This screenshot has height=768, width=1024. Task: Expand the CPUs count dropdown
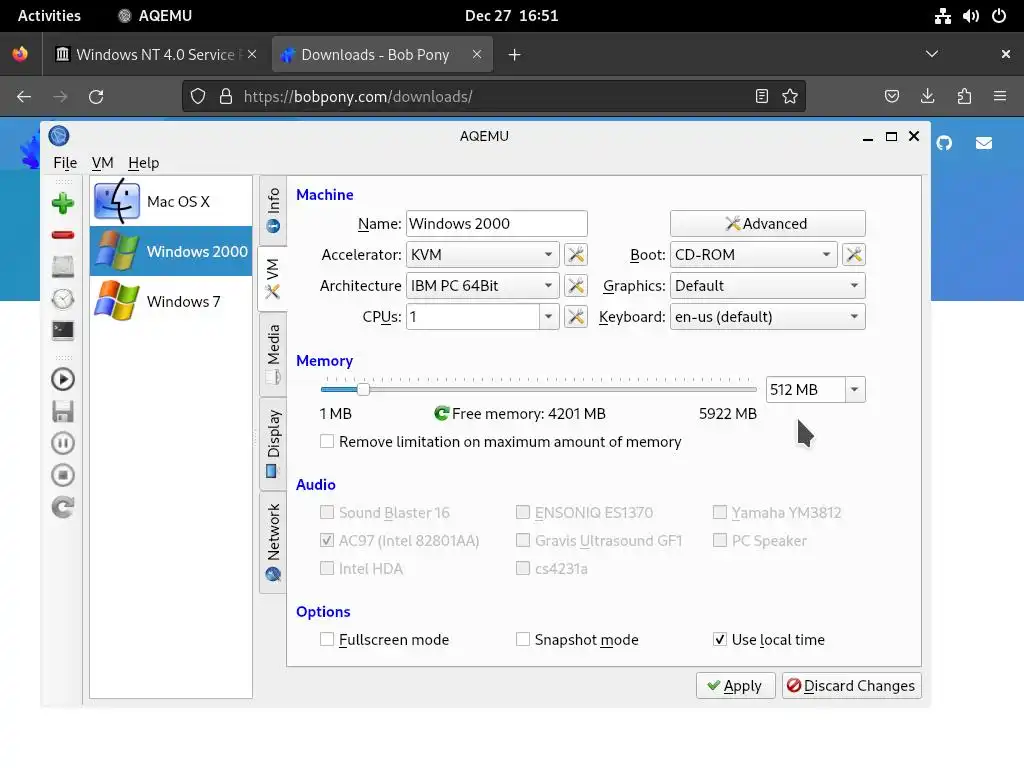(x=549, y=317)
